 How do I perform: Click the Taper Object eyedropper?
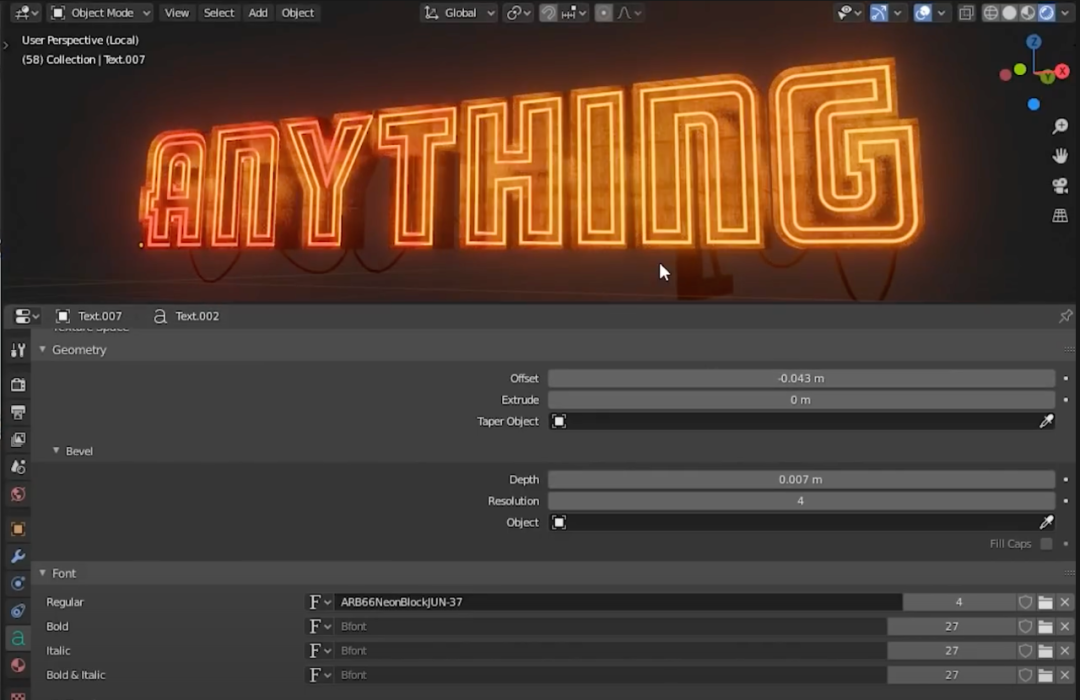[x=1046, y=421]
